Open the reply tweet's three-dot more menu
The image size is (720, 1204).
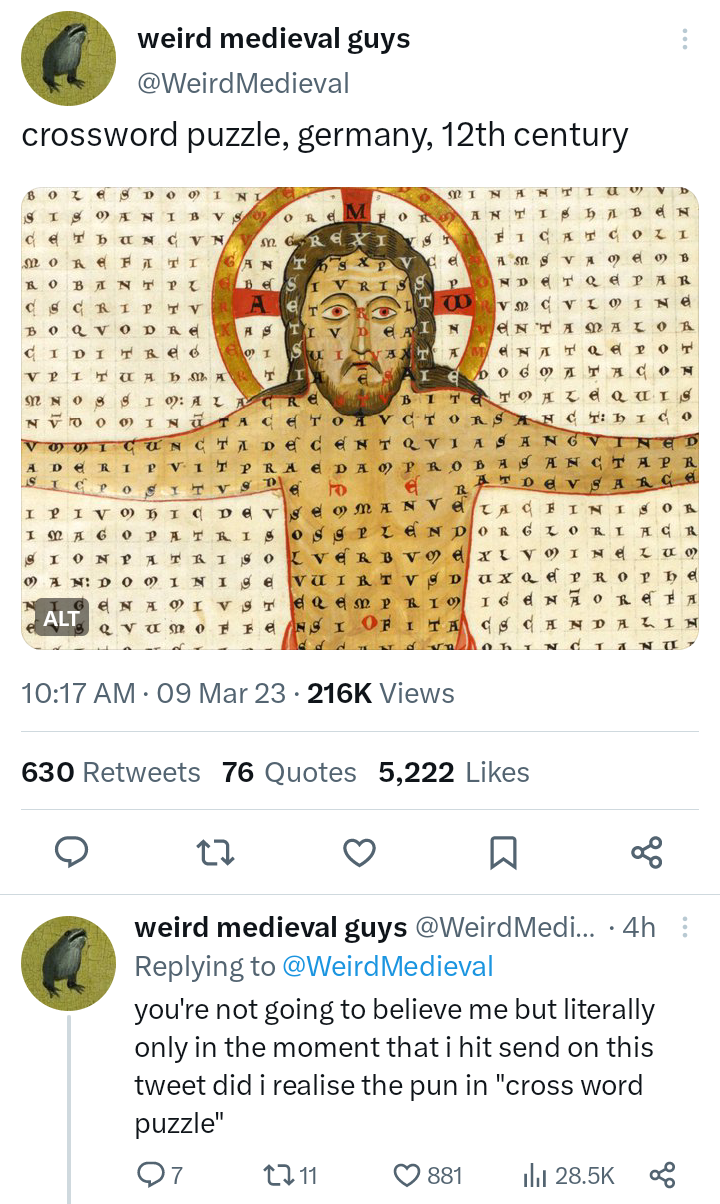pos(685,928)
